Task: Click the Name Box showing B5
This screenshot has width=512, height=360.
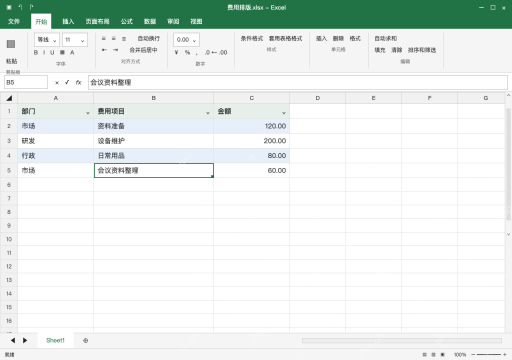Action: pos(26,82)
